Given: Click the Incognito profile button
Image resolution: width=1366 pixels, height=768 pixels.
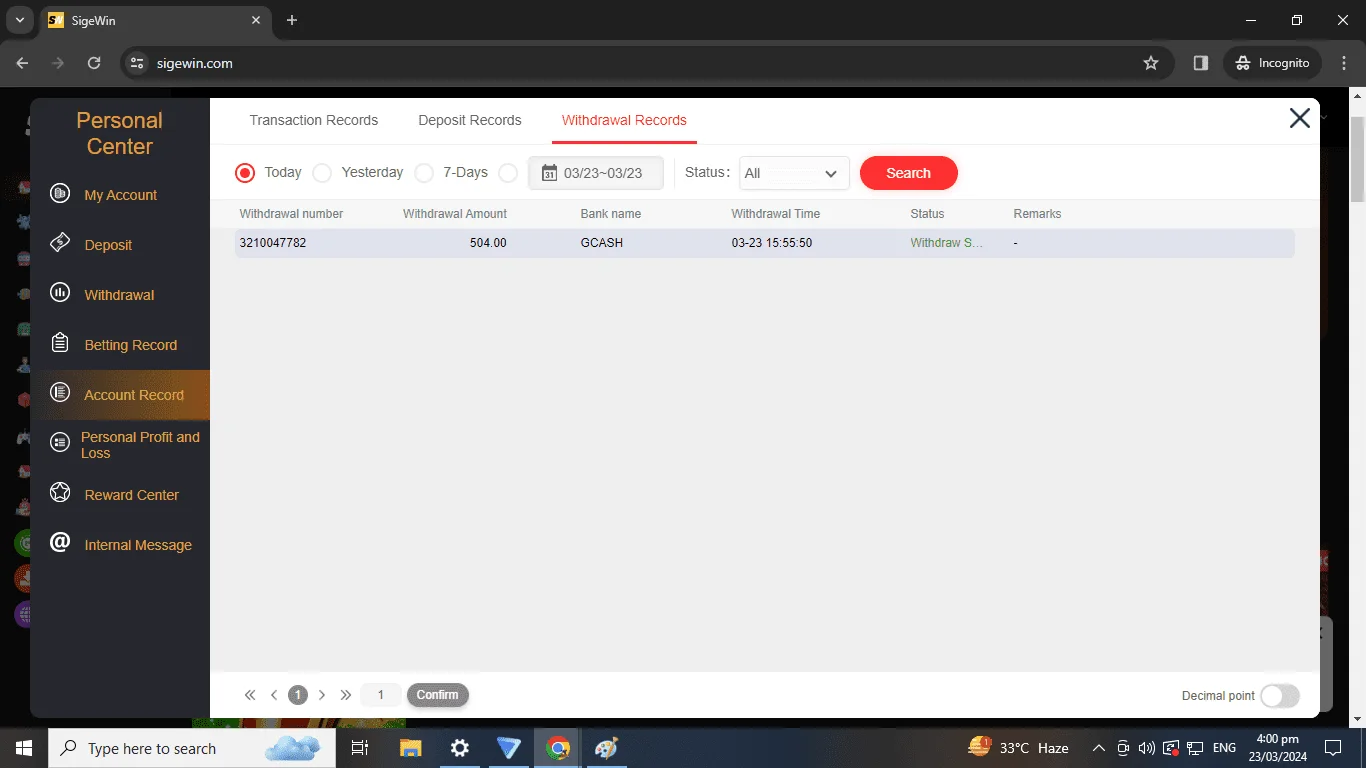Looking at the screenshot, I should pyautogui.click(x=1272, y=63).
